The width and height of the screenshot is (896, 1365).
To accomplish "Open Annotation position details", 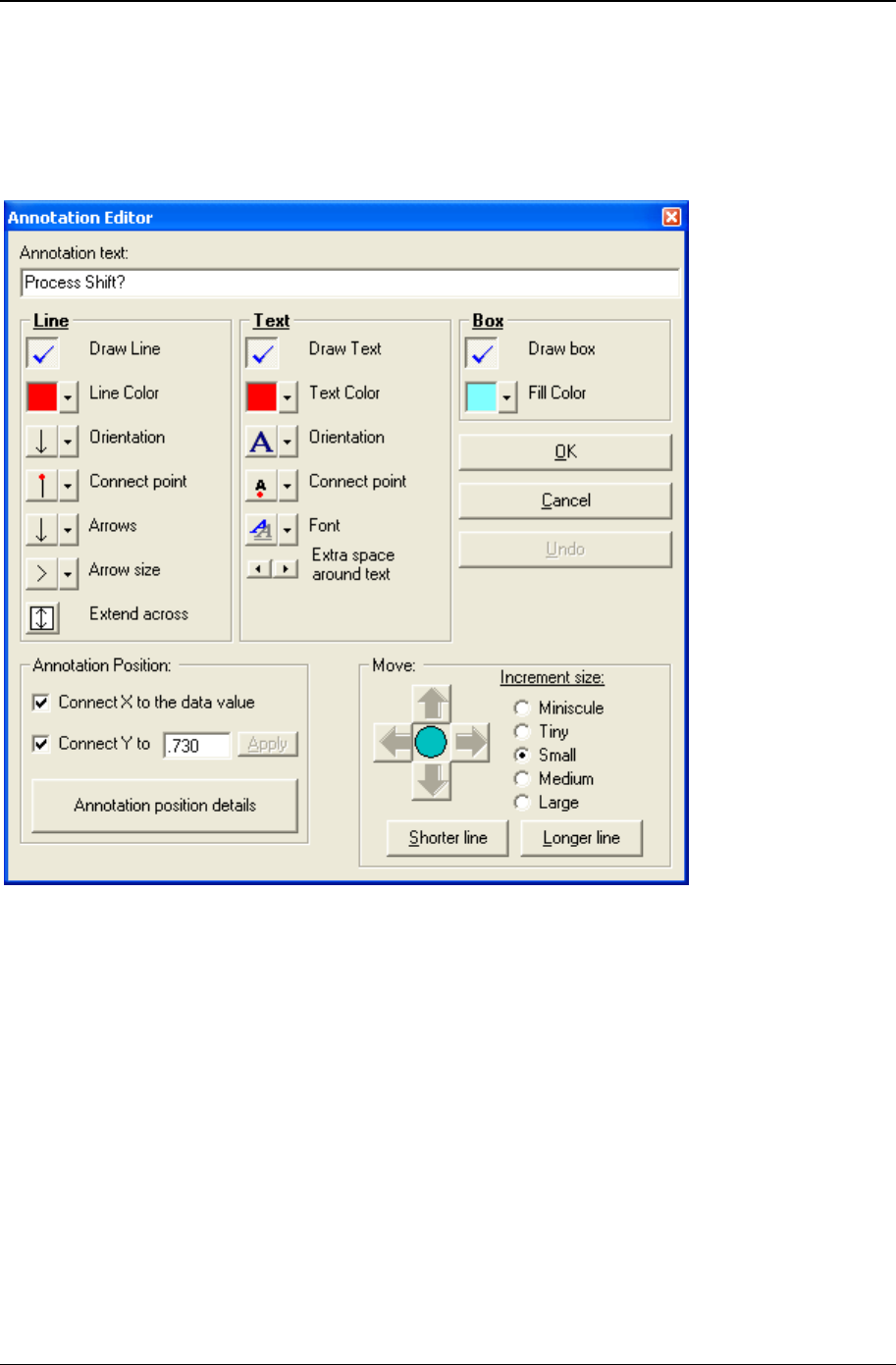I will coord(165,806).
